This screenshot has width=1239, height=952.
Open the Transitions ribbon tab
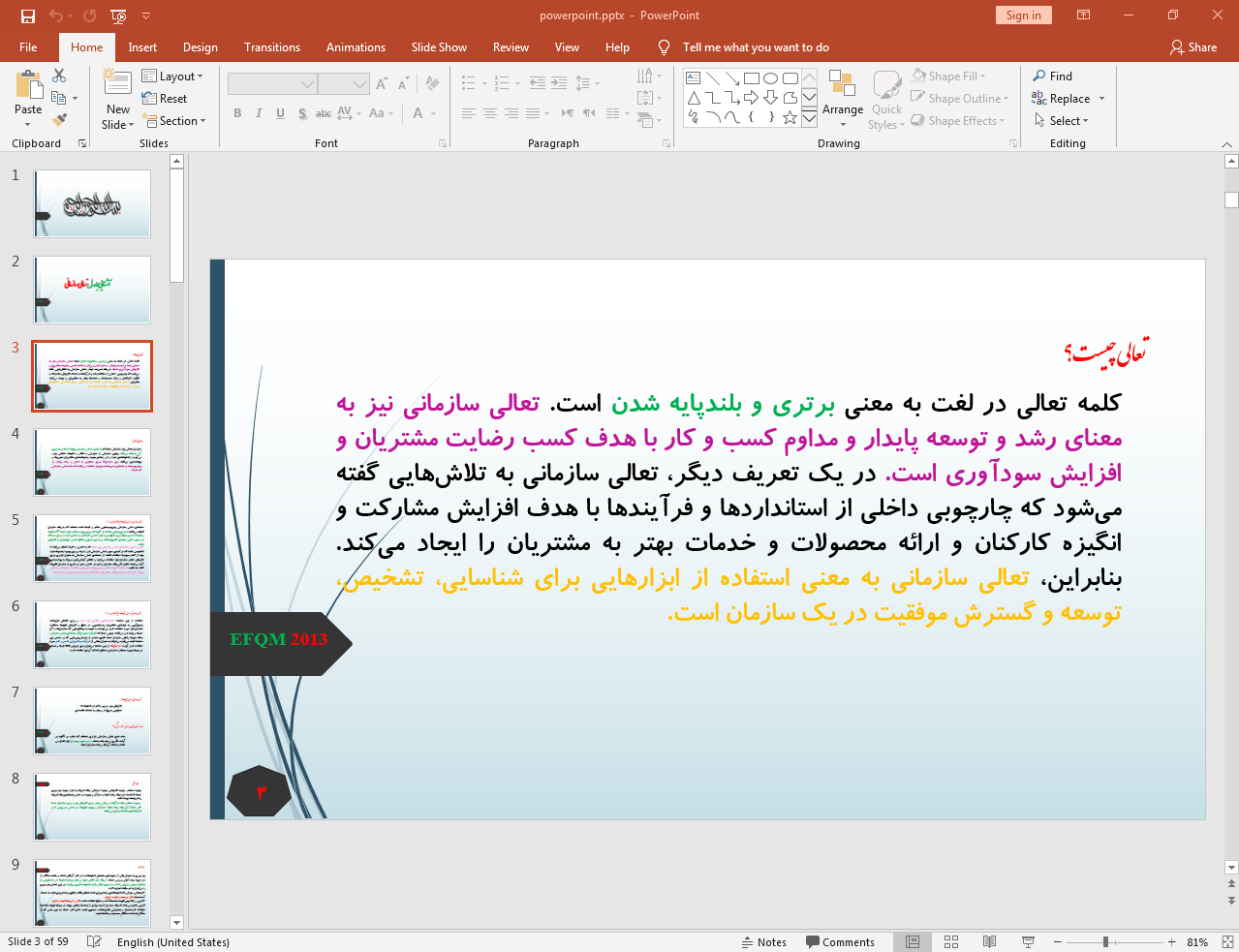[x=271, y=47]
